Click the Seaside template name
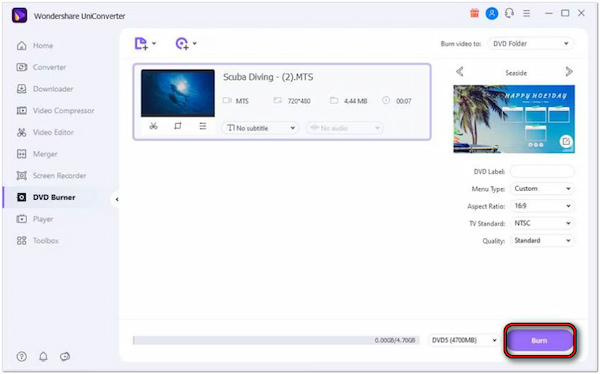 (516, 73)
